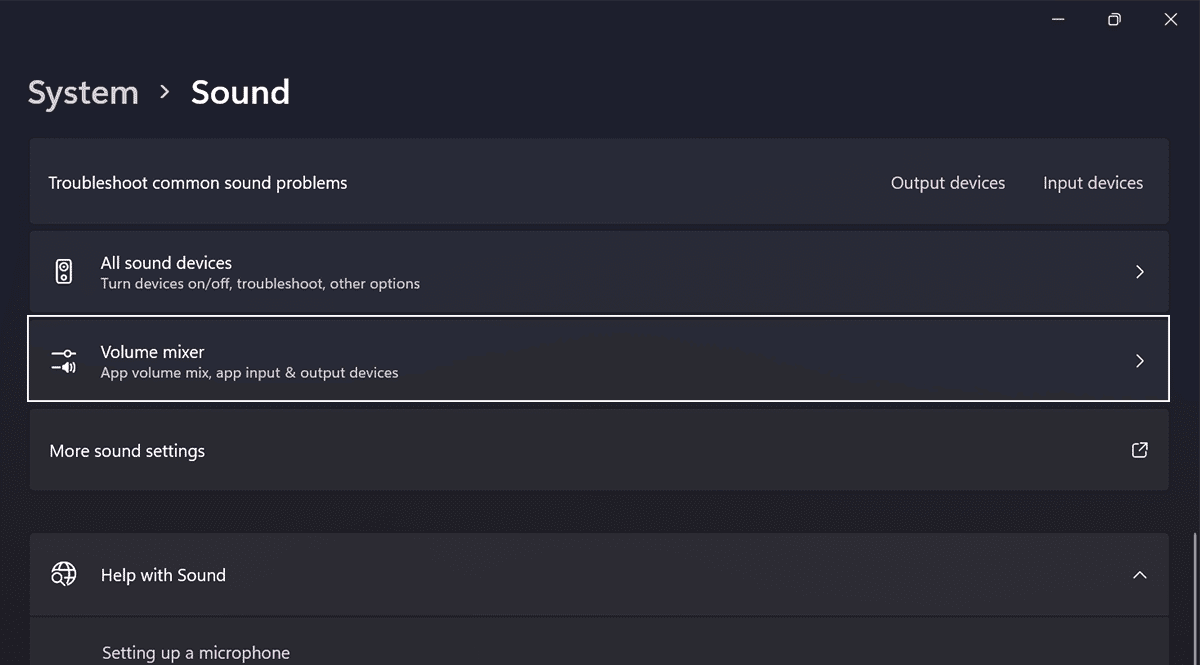Open the Setting up a microphone help link

196,653
